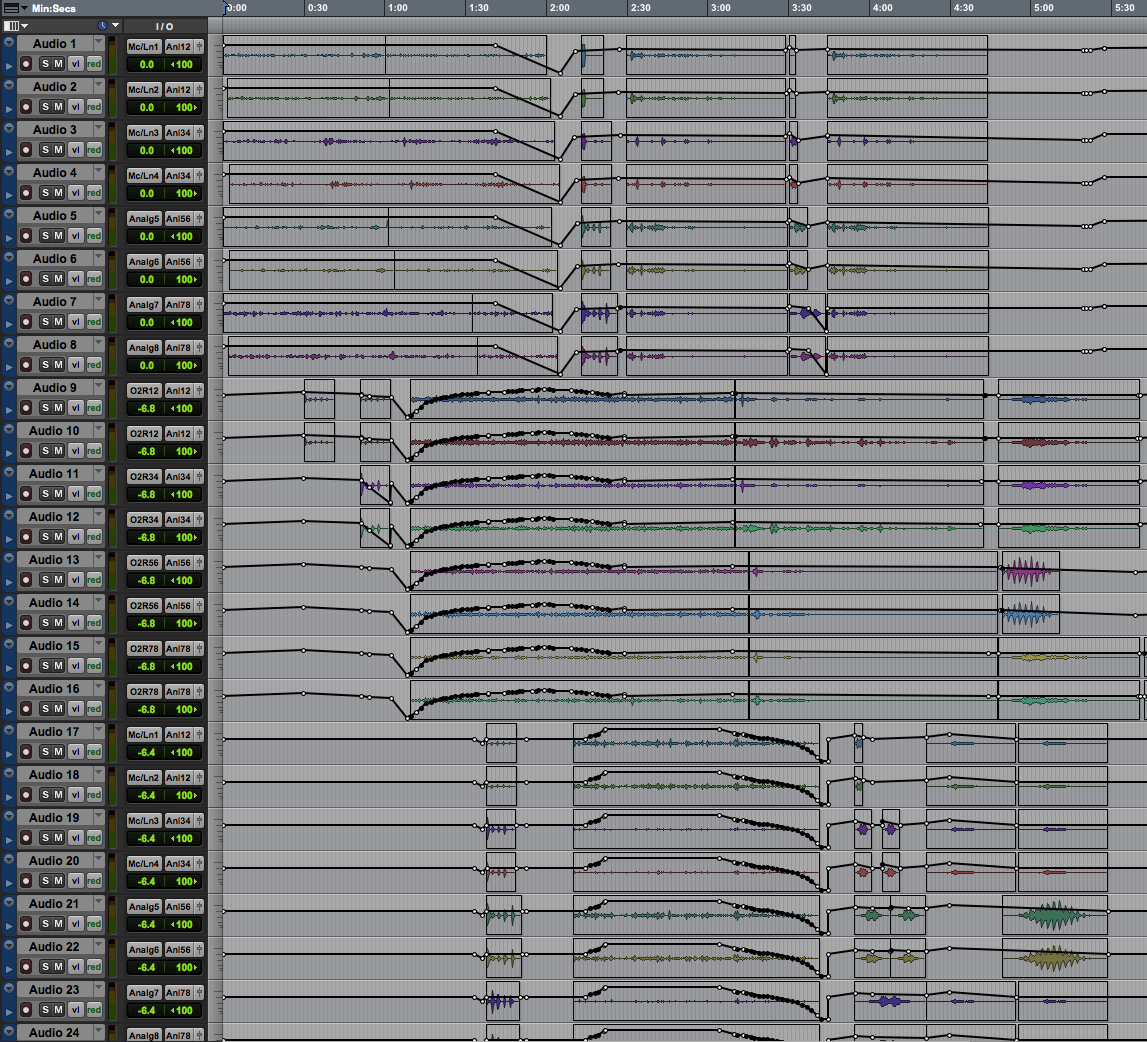Click the O2R56 input selector on Audio 14
Viewport: 1147px width, 1042px height.
tap(143, 605)
